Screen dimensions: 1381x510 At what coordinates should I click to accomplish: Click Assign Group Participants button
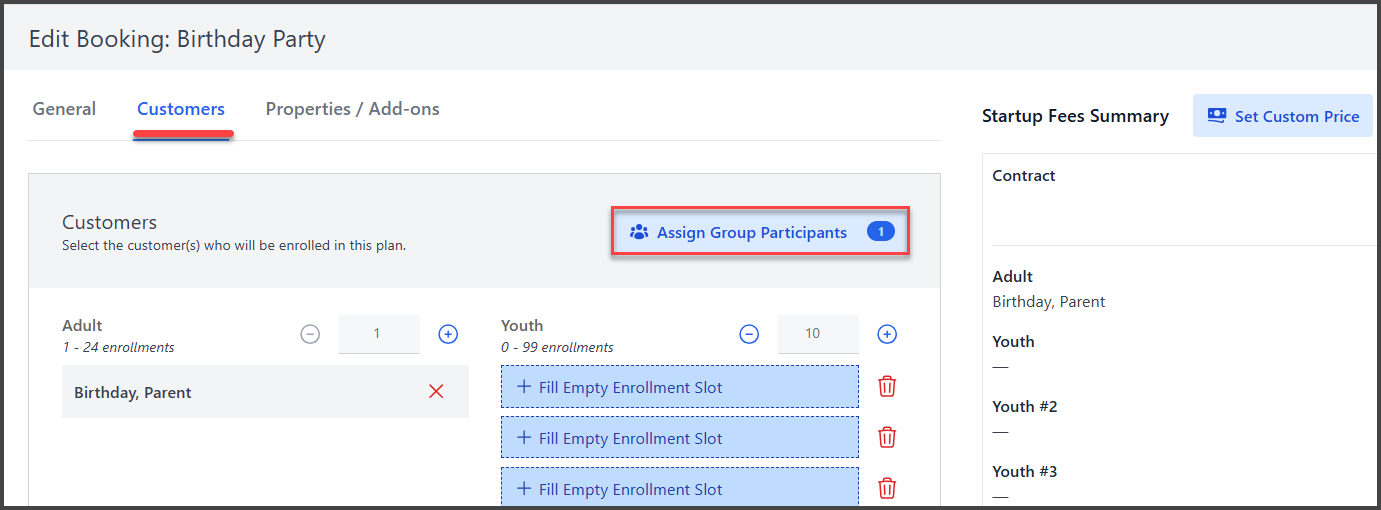click(760, 232)
